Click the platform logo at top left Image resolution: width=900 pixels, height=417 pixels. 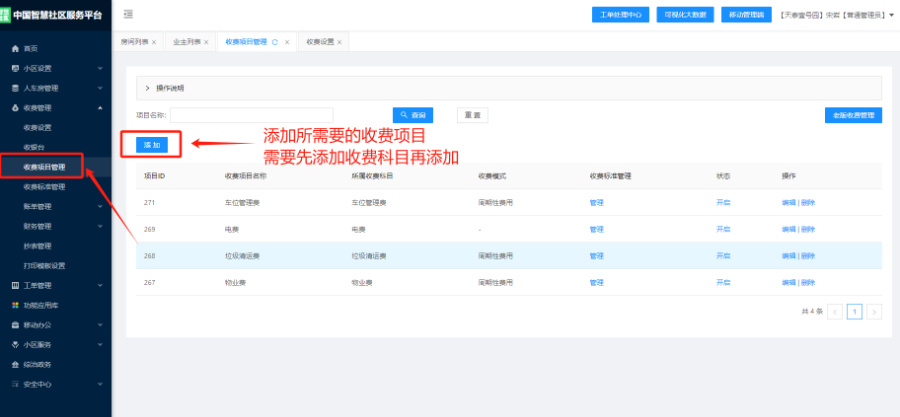[6, 14]
